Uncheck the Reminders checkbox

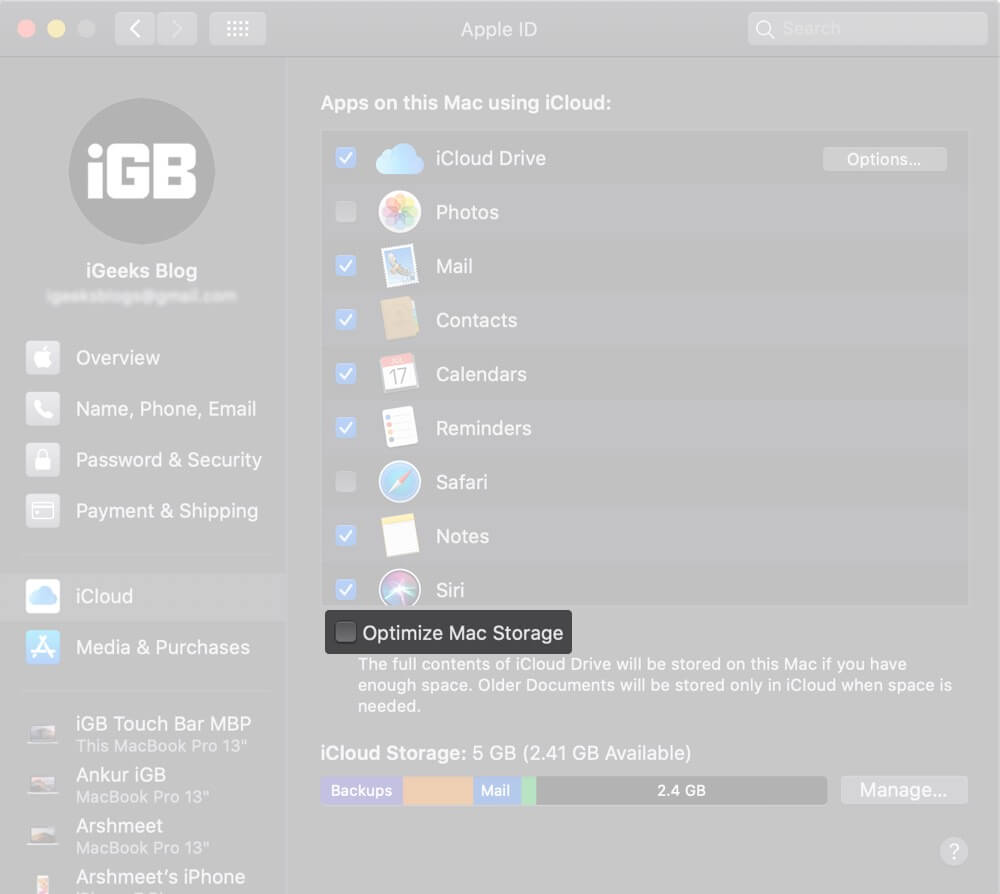point(346,427)
